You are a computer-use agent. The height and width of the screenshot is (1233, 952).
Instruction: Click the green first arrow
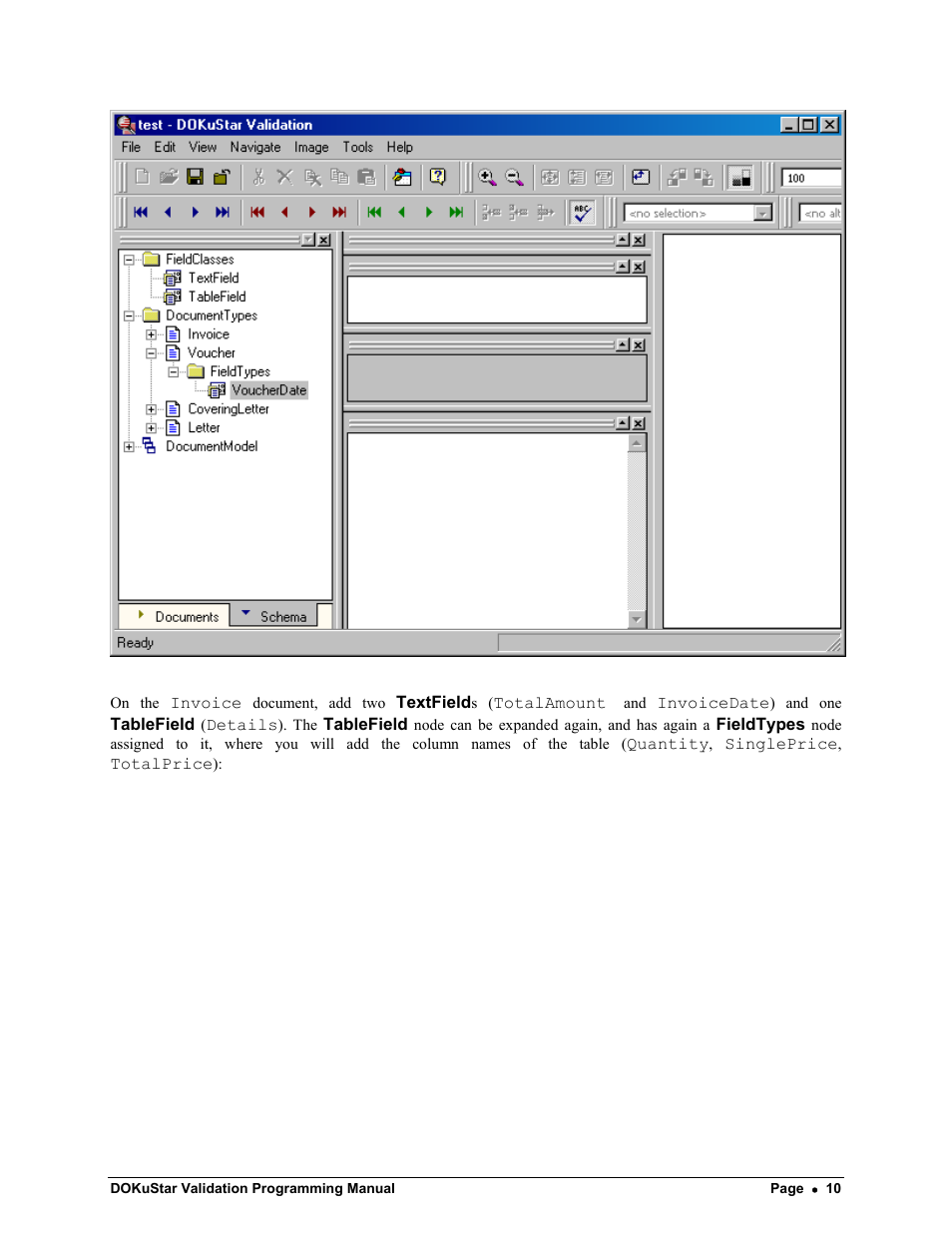tap(374, 212)
